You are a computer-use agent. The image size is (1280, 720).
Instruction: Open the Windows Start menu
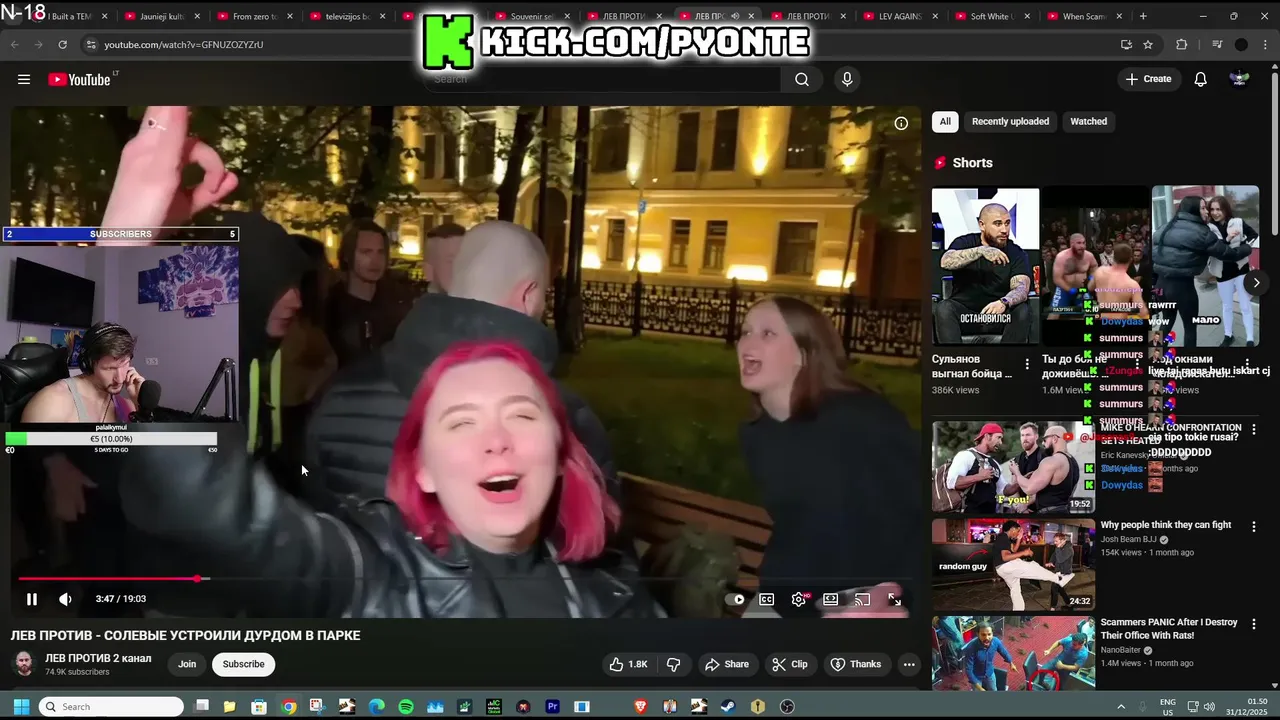point(21,707)
